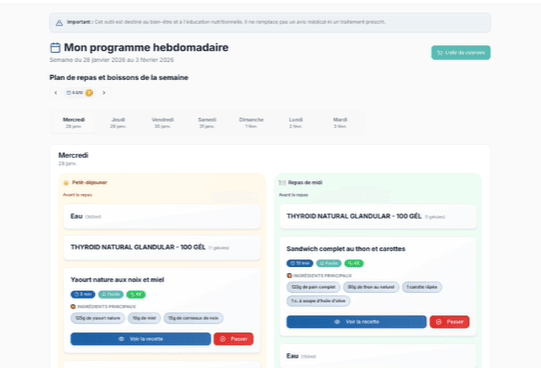
Task: Click the calendar icon in the week selector
Action: 68,92
